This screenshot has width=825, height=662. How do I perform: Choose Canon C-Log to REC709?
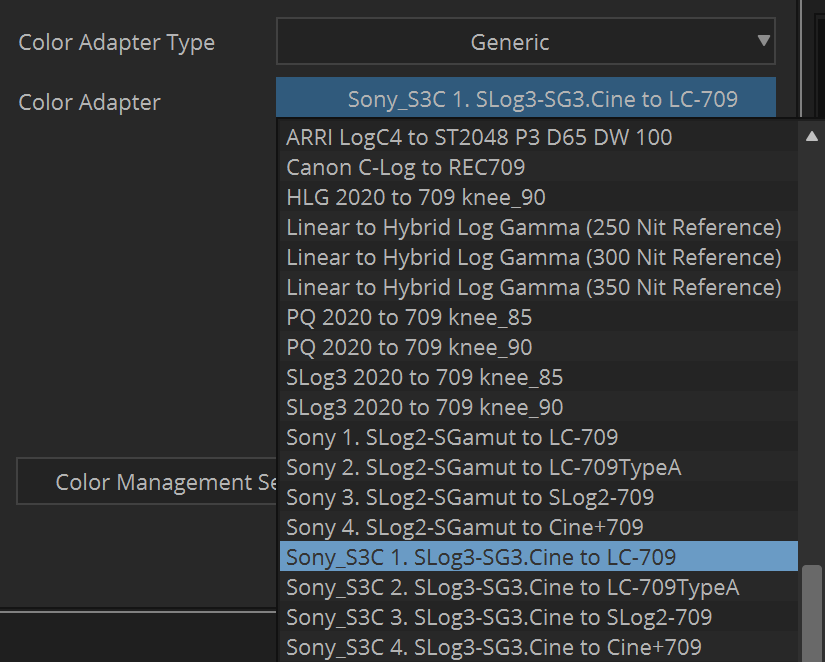tap(539, 167)
